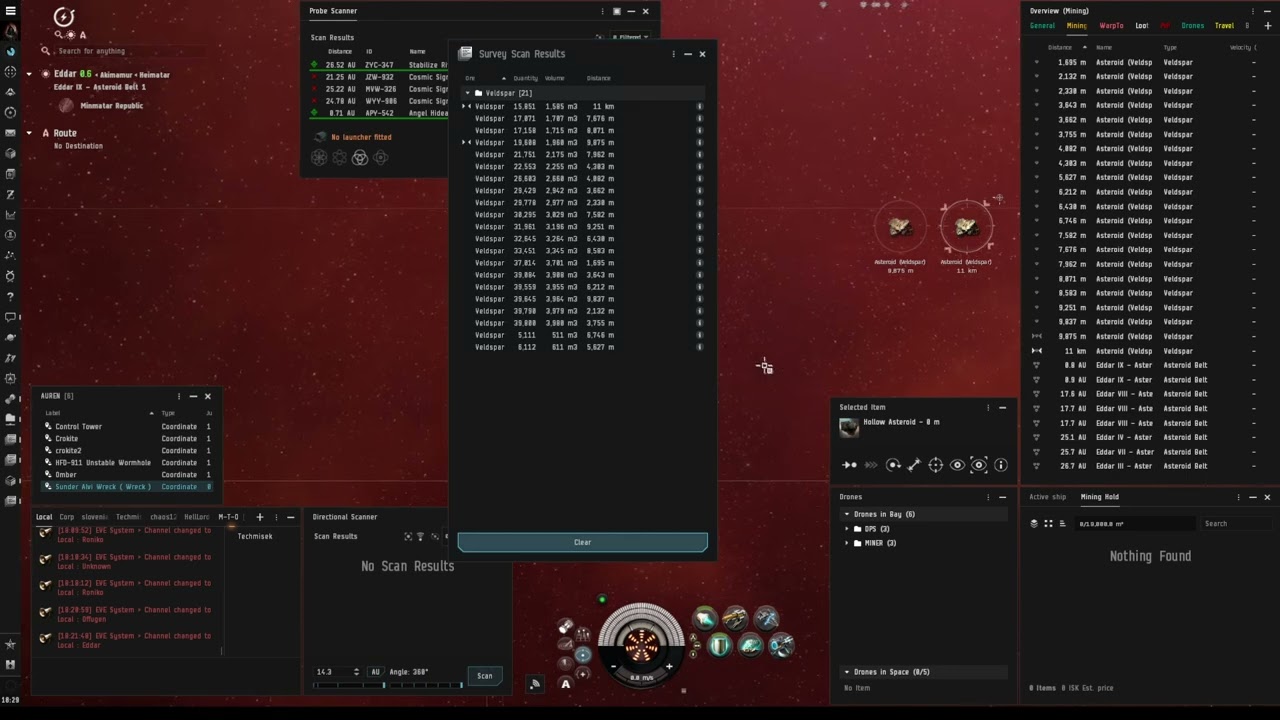
Task: Collapse Drones in Bay (6) section
Action: (x=846, y=514)
